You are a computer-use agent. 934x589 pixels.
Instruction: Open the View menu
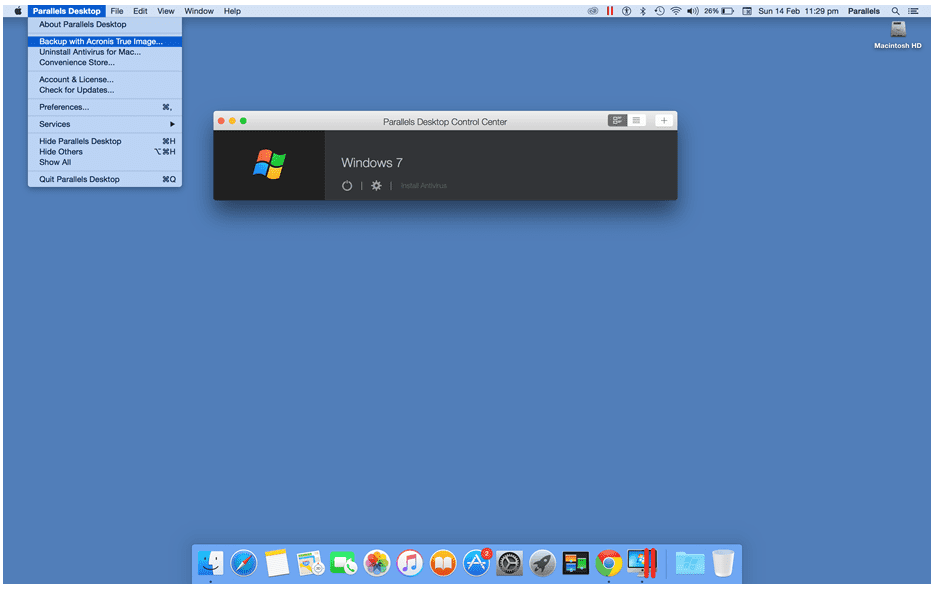[x=166, y=11]
